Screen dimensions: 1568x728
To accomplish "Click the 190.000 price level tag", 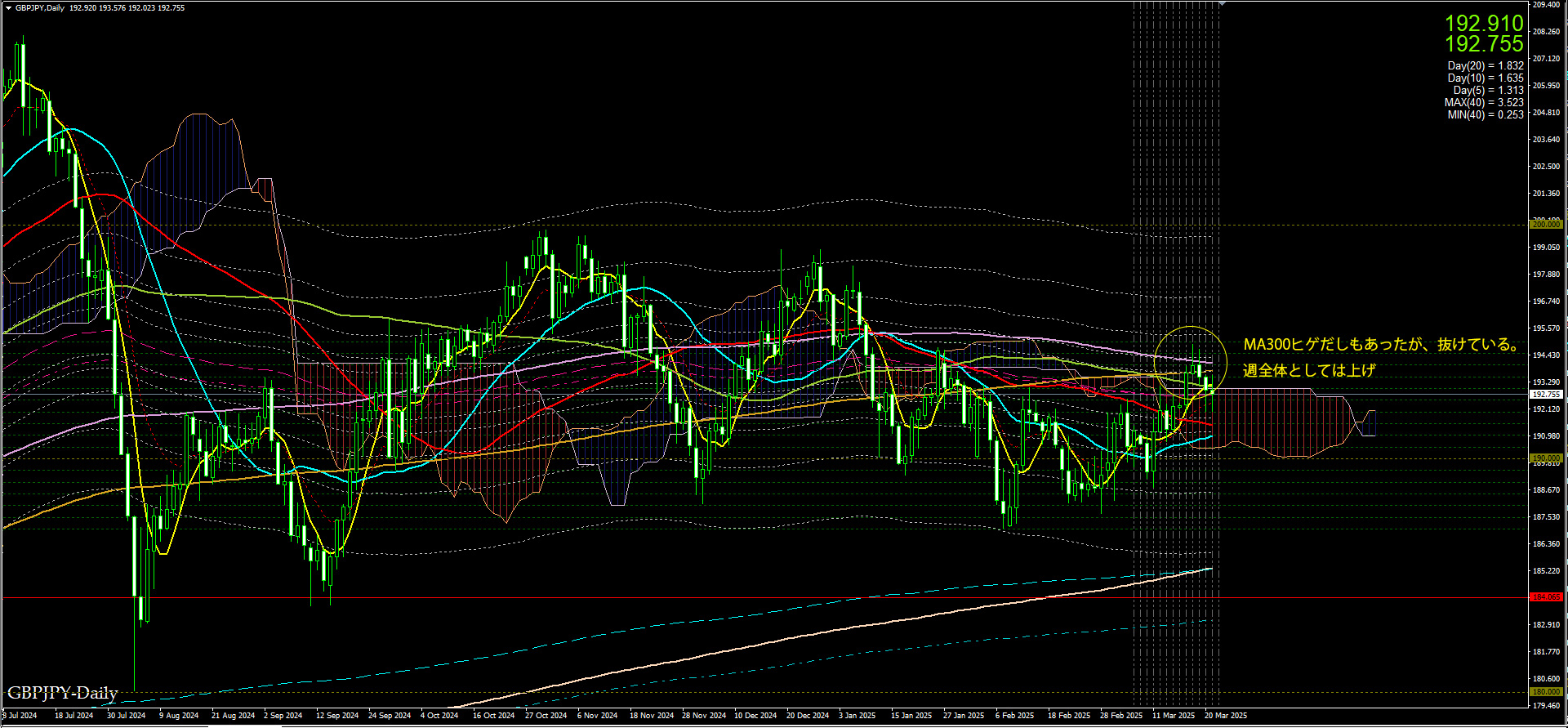I will (x=1546, y=458).
